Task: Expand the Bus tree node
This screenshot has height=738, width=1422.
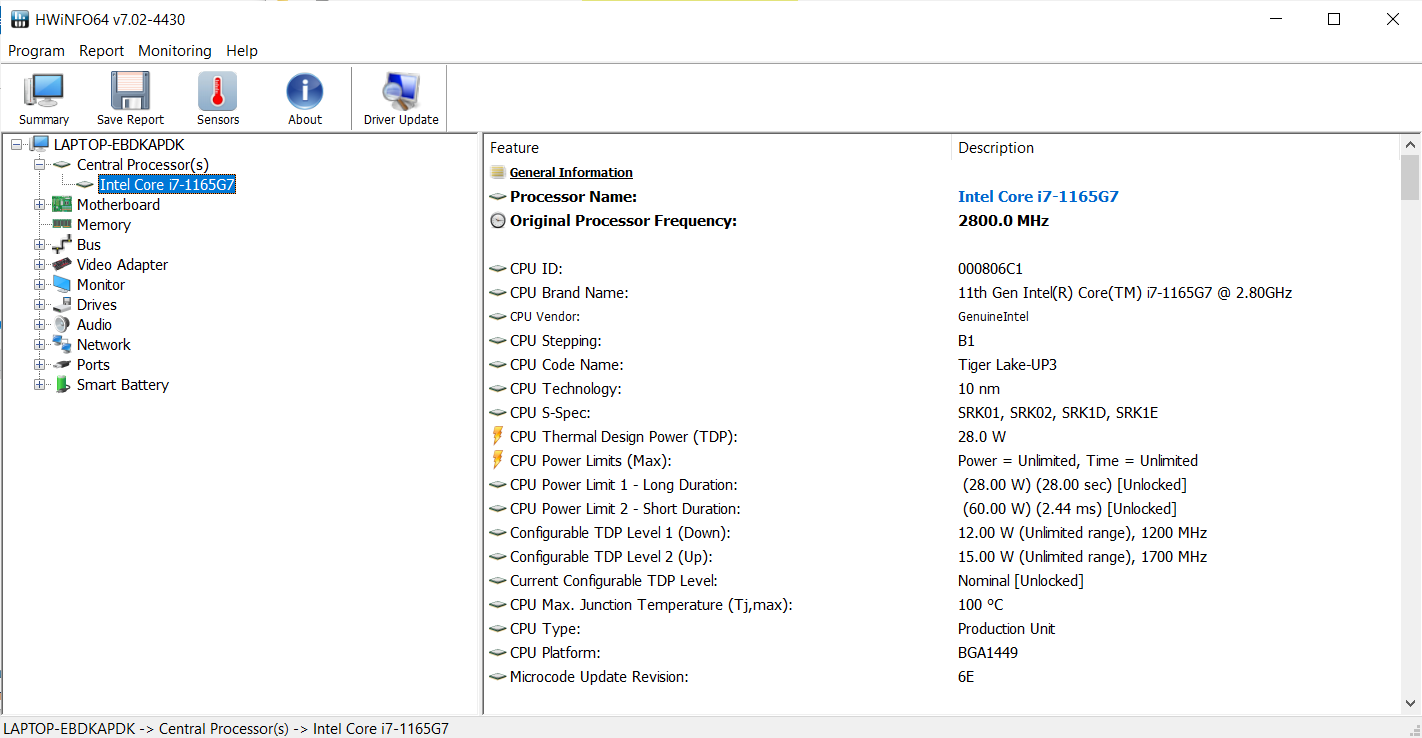Action: pos(40,245)
